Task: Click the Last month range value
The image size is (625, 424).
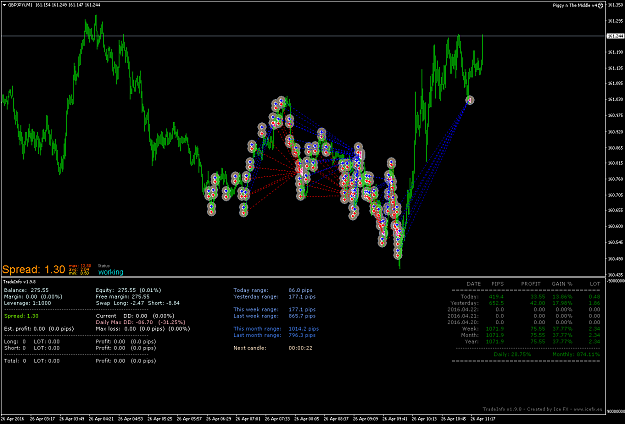Action: point(302,335)
